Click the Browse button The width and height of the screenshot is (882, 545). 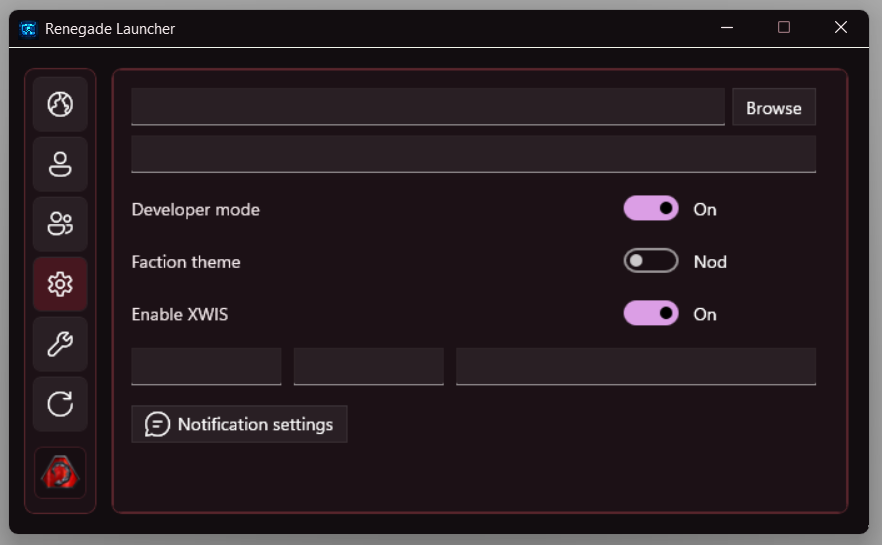pyautogui.click(x=774, y=107)
